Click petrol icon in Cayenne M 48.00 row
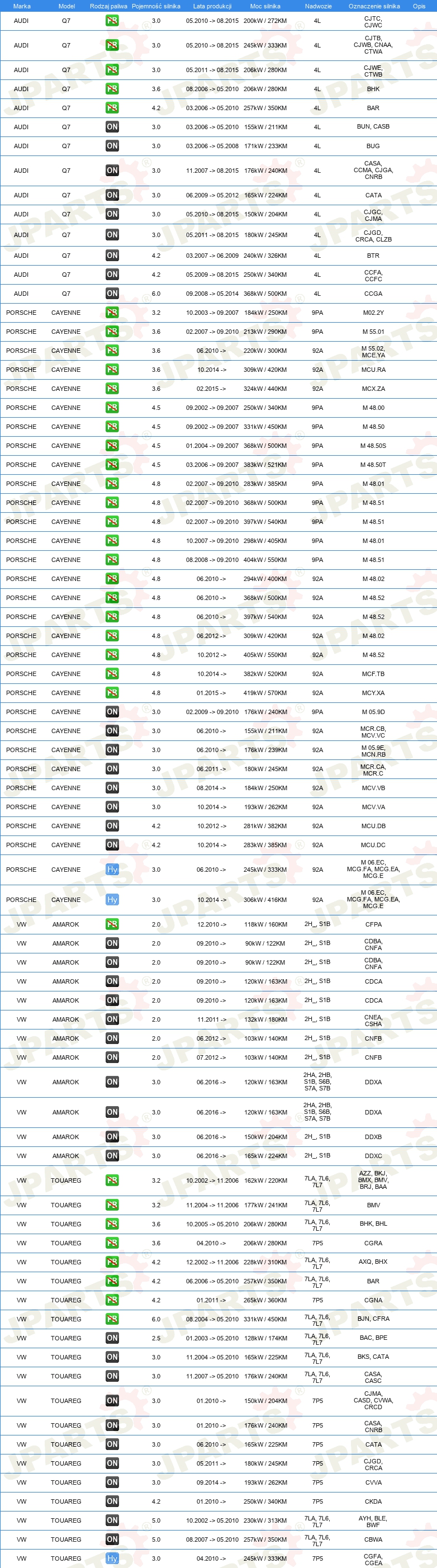 click(x=112, y=408)
